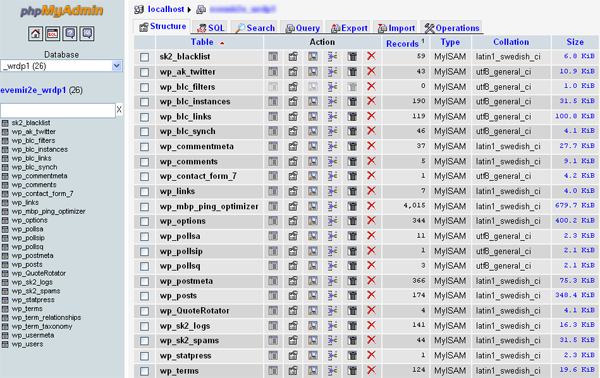Insert row into wp_mbp_ping_optimizer
This screenshot has height=378, width=600.
click(333, 206)
